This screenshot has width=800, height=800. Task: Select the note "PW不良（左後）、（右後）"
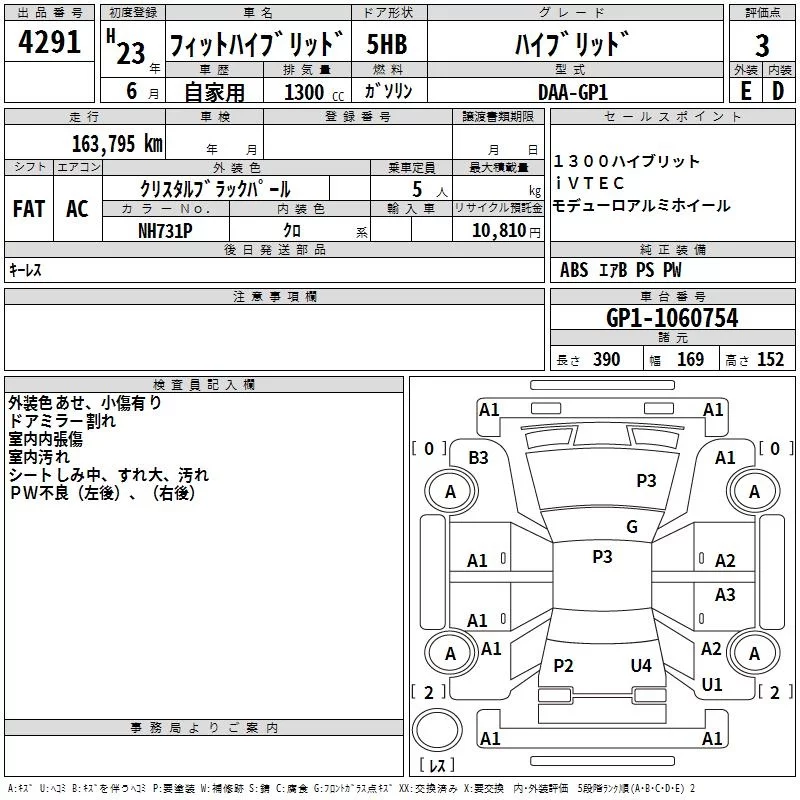click(x=102, y=493)
